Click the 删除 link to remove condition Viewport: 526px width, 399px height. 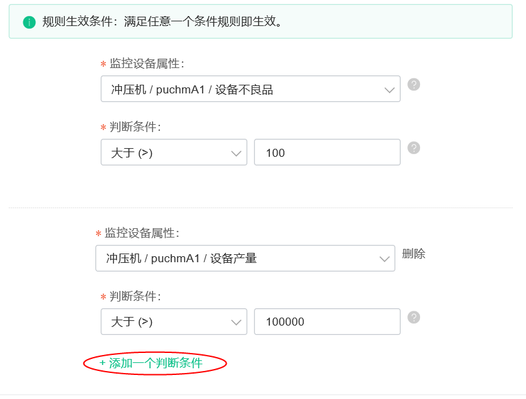pyautogui.click(x=414, y=254)
